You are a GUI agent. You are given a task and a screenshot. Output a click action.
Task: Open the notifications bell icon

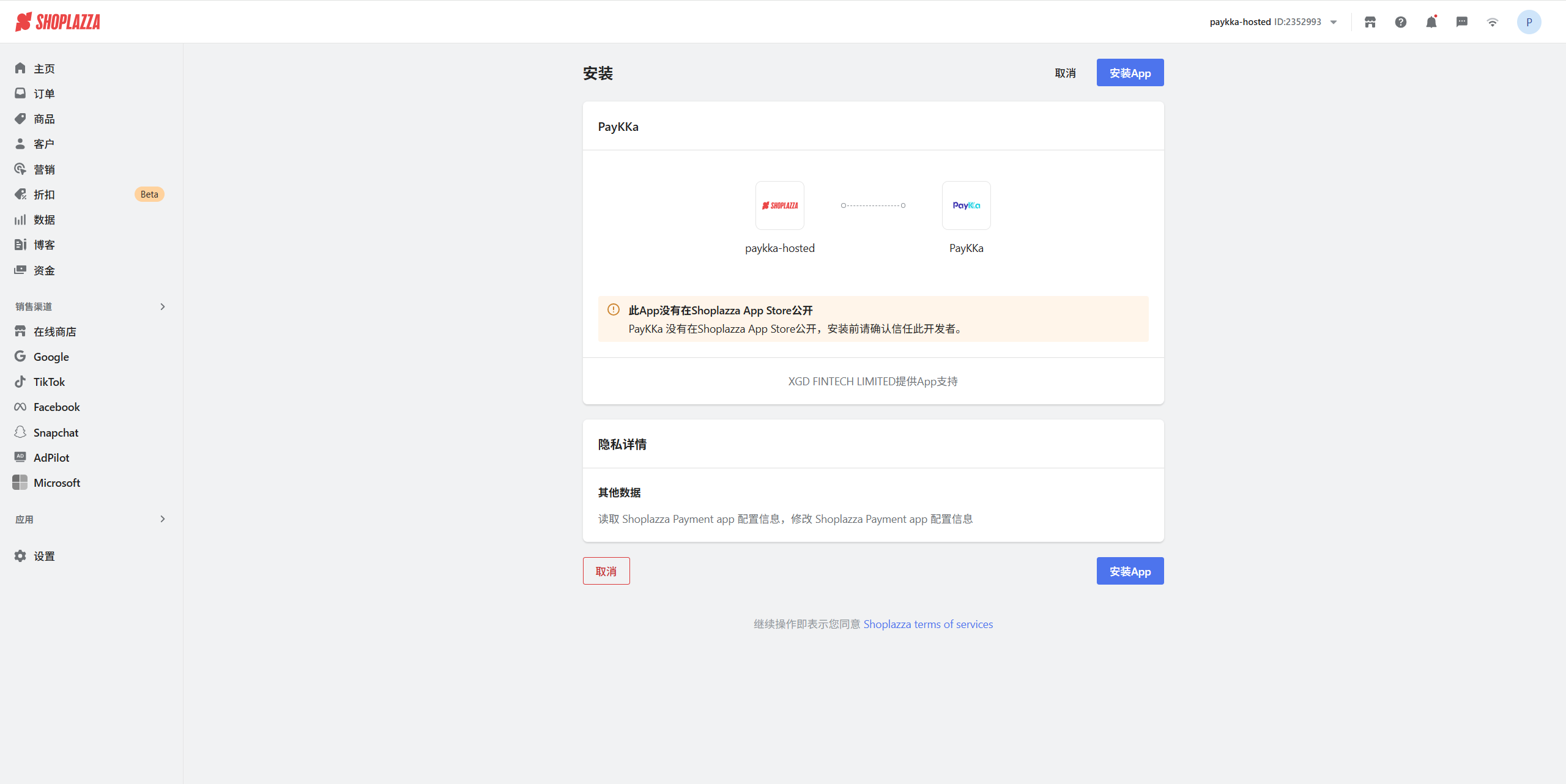tap(1431, 22)
